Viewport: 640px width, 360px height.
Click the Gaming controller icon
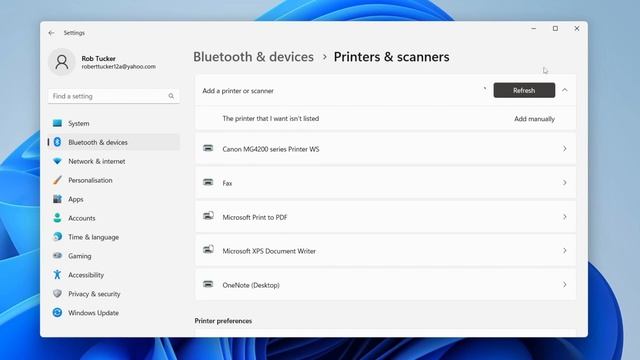(x=57, y=256)
